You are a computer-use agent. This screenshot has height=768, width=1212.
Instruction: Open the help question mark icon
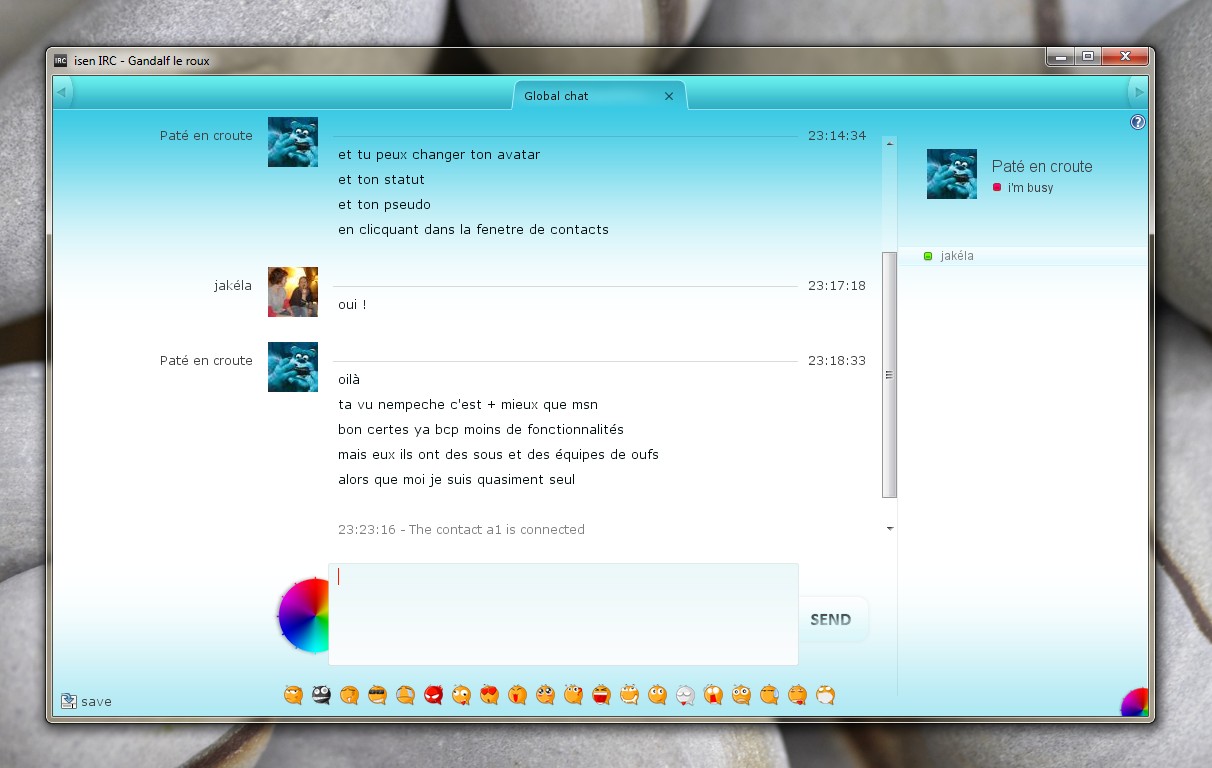point(1137,122)
